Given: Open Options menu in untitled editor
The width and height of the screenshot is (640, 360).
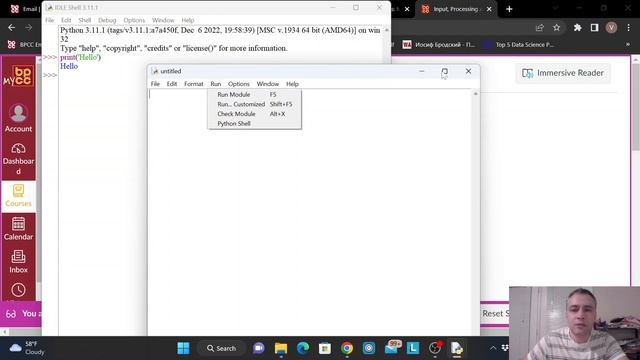Looking at the screenshot, I should tap(239, 84).
